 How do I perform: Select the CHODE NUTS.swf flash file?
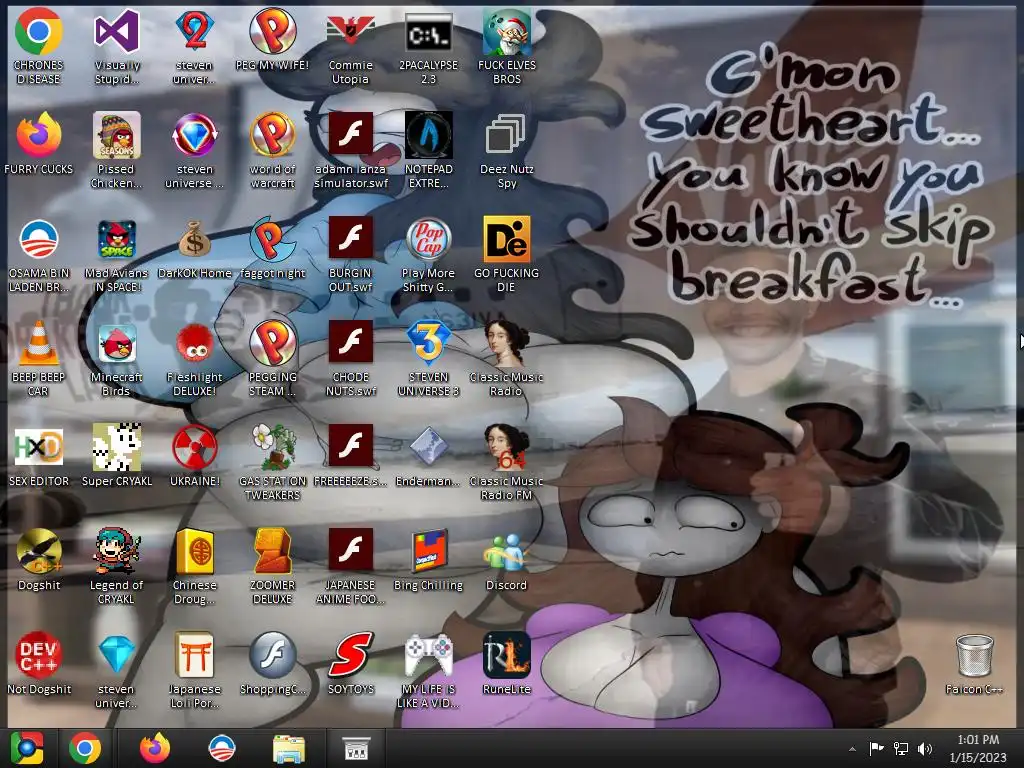351,343
